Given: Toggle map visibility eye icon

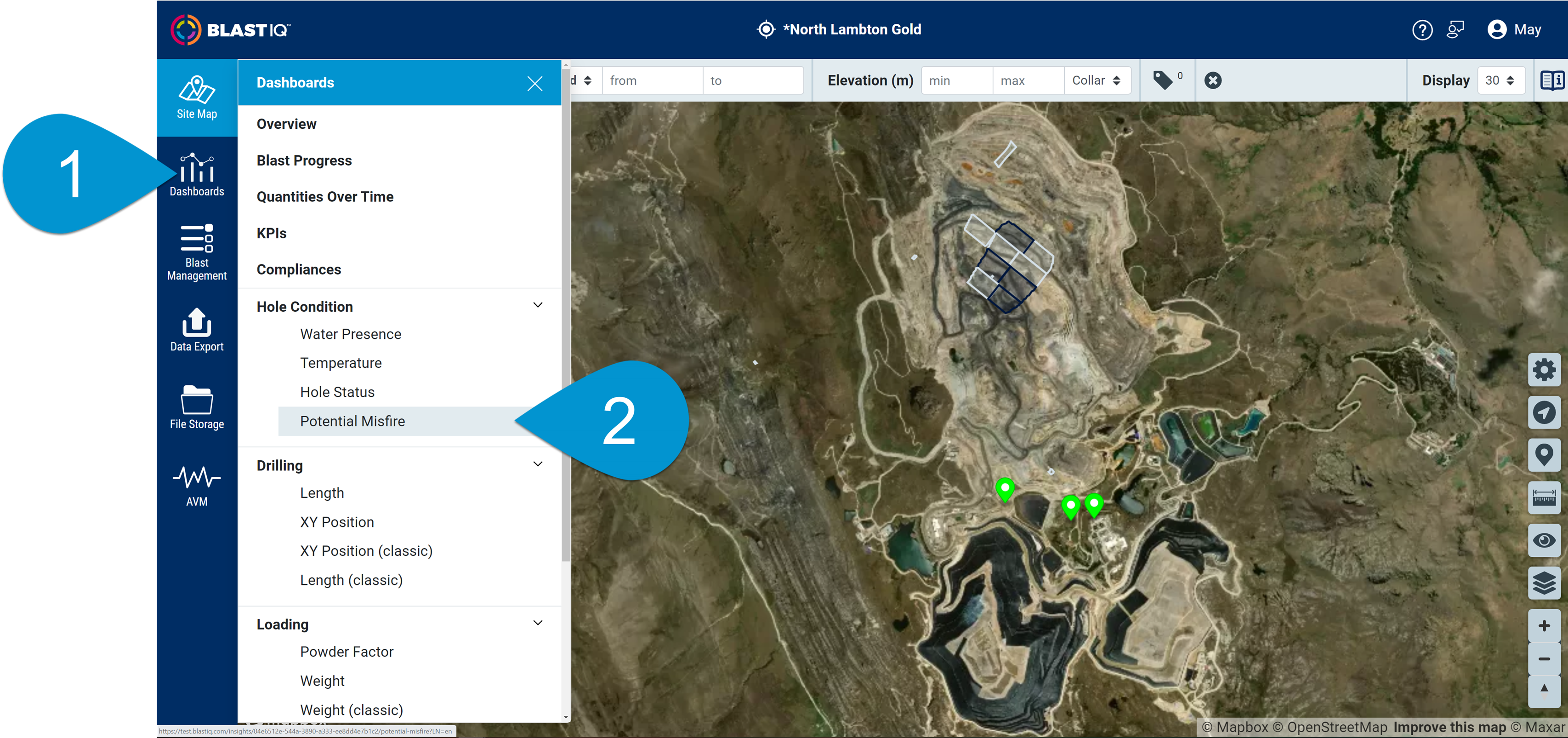Looking at the screenshot, I should 1544,540.
